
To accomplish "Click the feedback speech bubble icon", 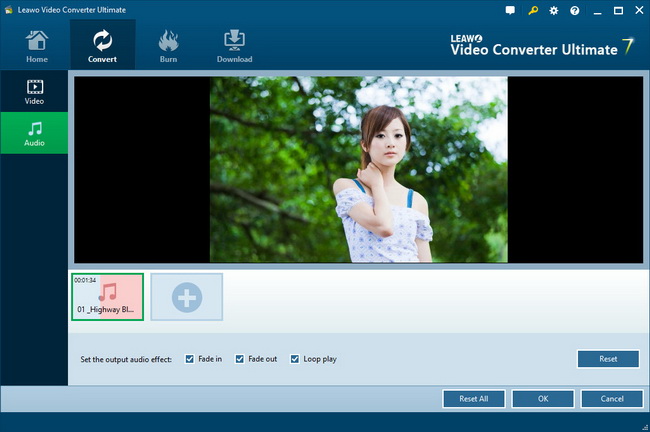I will (510, 10).
